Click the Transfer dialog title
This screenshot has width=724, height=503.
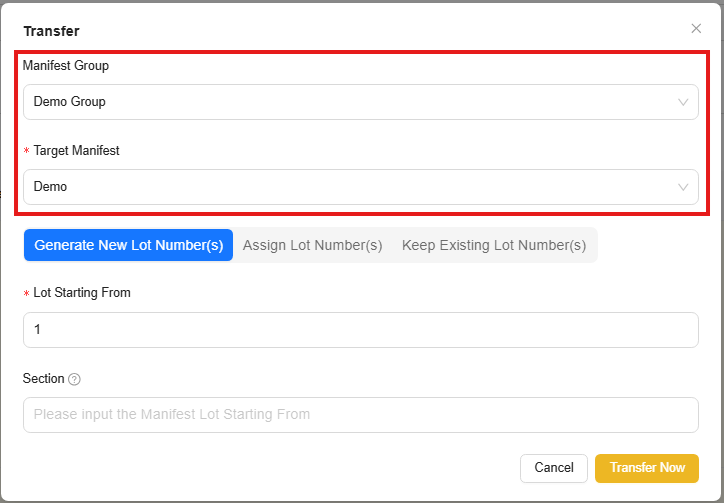tap(51, 31)
